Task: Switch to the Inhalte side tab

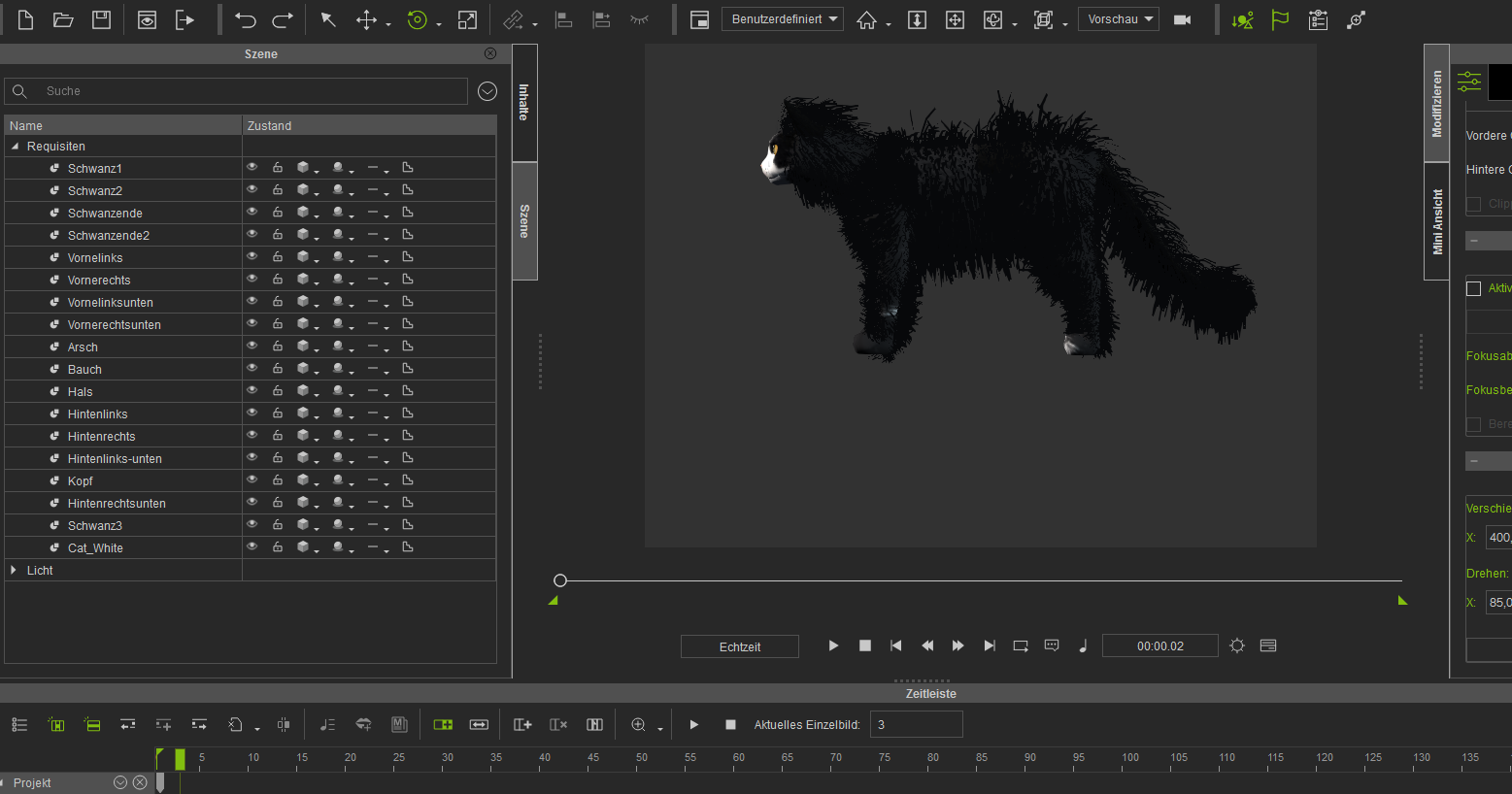Action: click(x=524, y=102)
